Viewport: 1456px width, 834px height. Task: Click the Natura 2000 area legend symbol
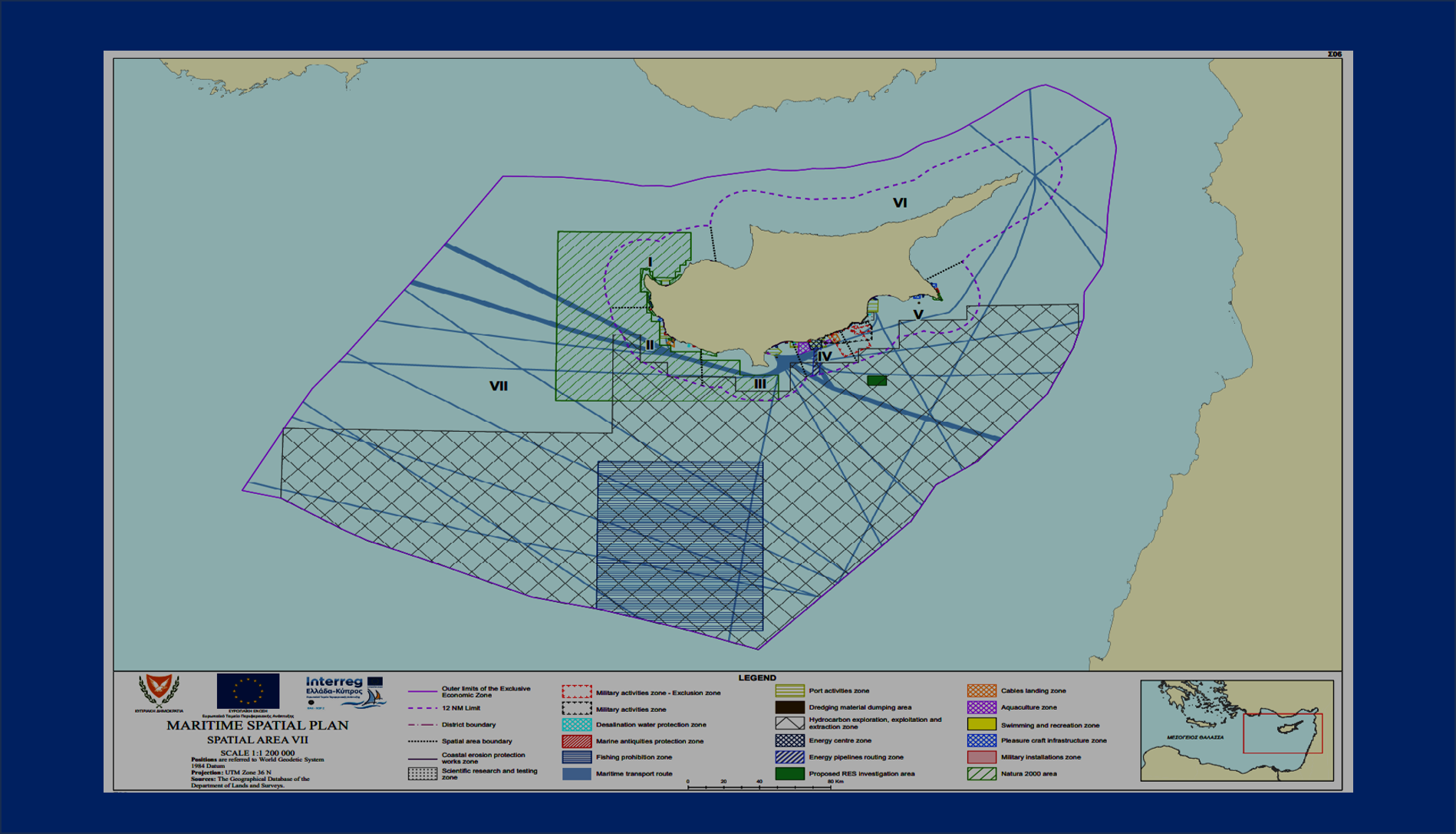pos(981,773)
